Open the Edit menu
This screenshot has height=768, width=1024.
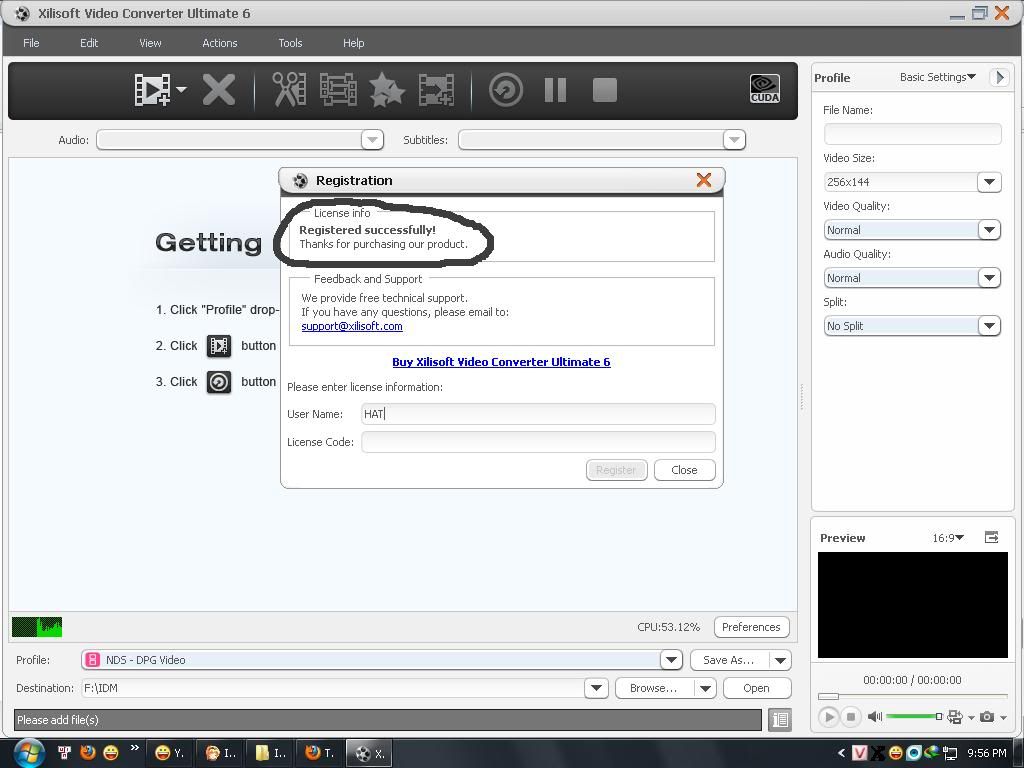[x=89, y=43]
